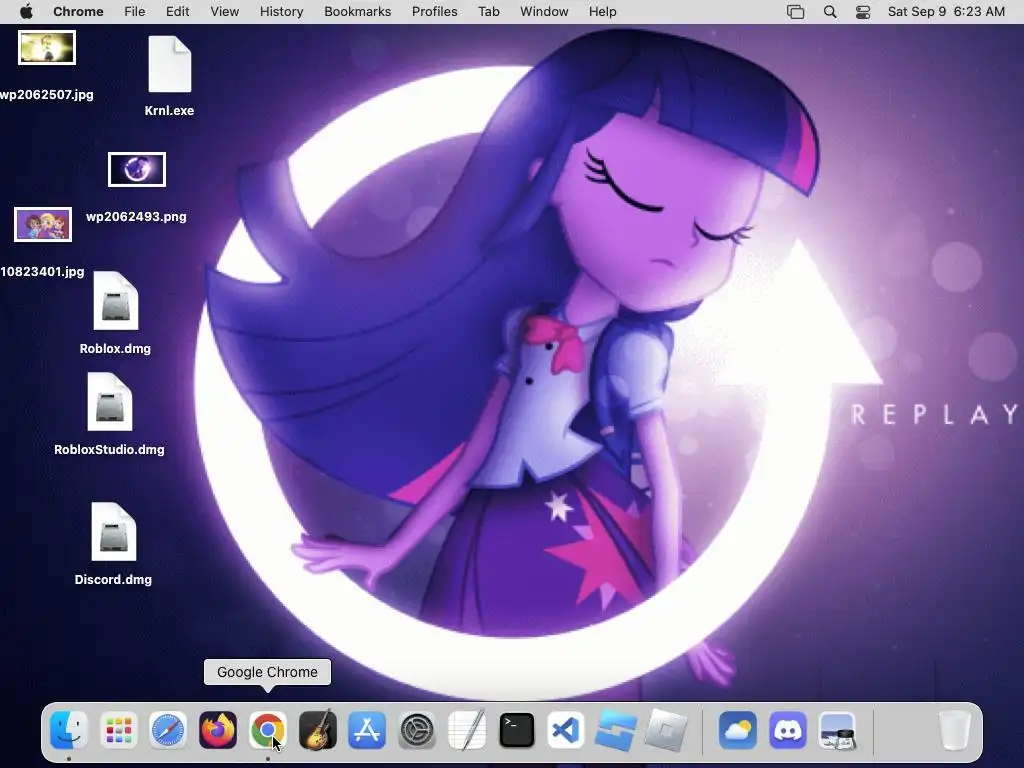The width and height of the screenshot is (1024, 768).
Task: Open Roblox Studio blue dock icon
Action: 616,729
